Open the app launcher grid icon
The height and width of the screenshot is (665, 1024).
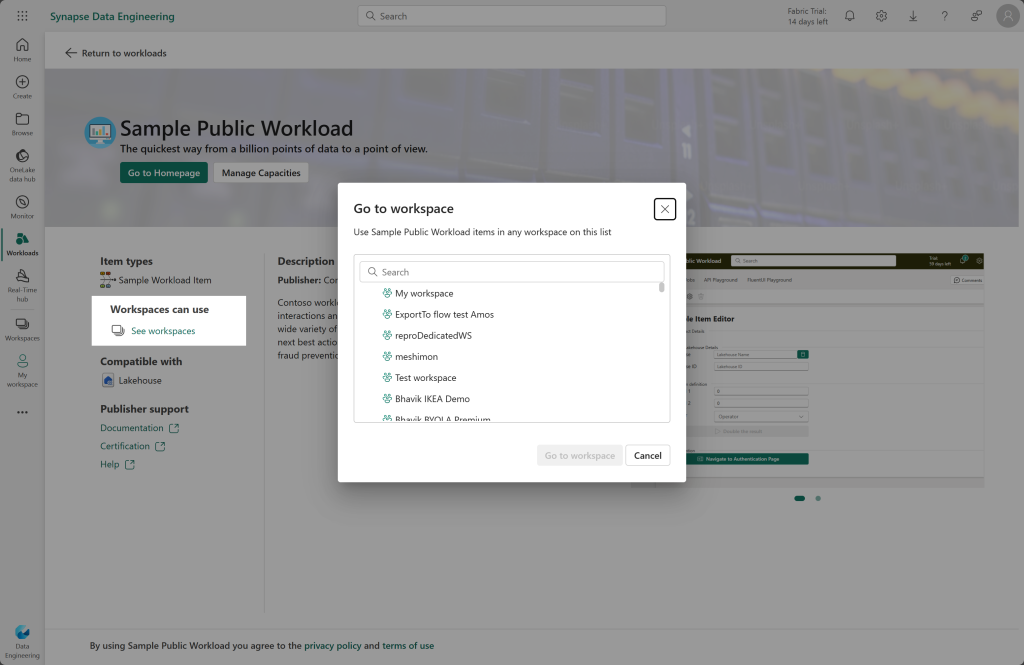coord(22,16)
